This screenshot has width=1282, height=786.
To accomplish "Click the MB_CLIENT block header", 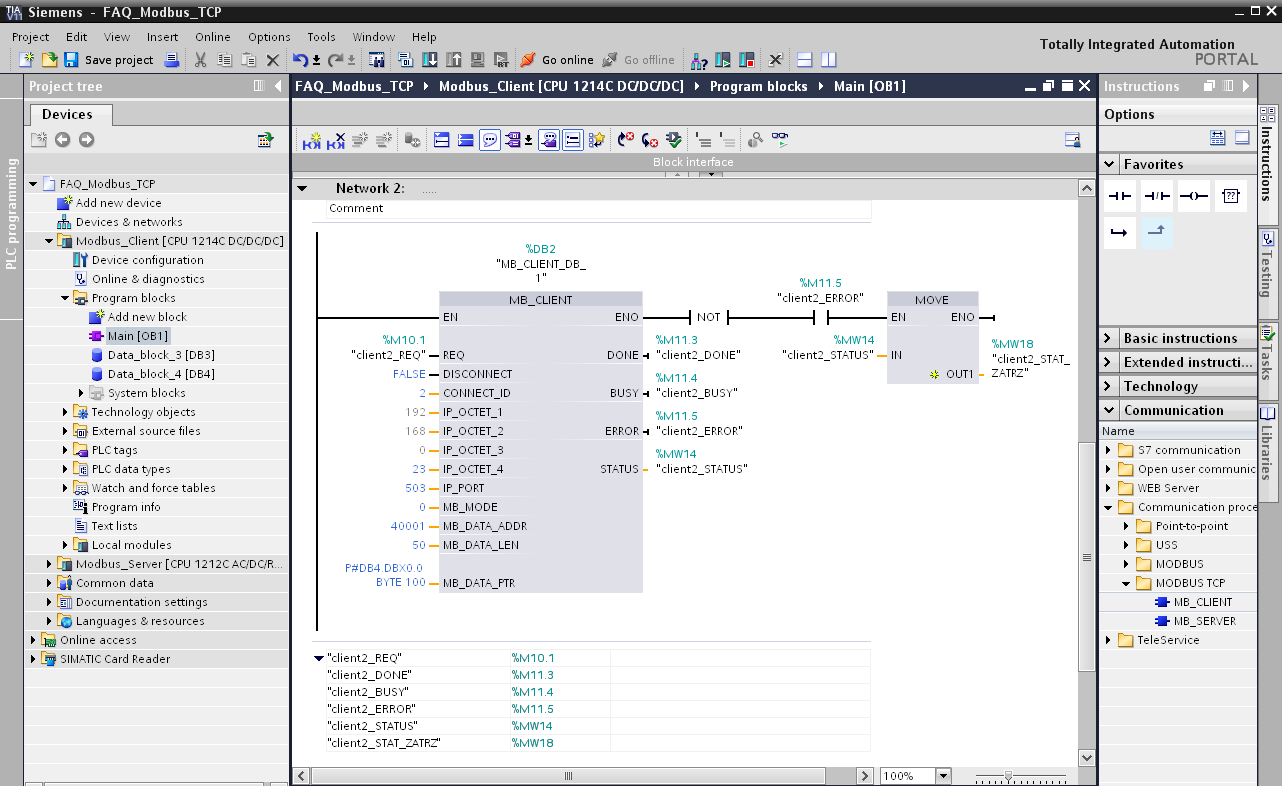I will tap(541, 299).
